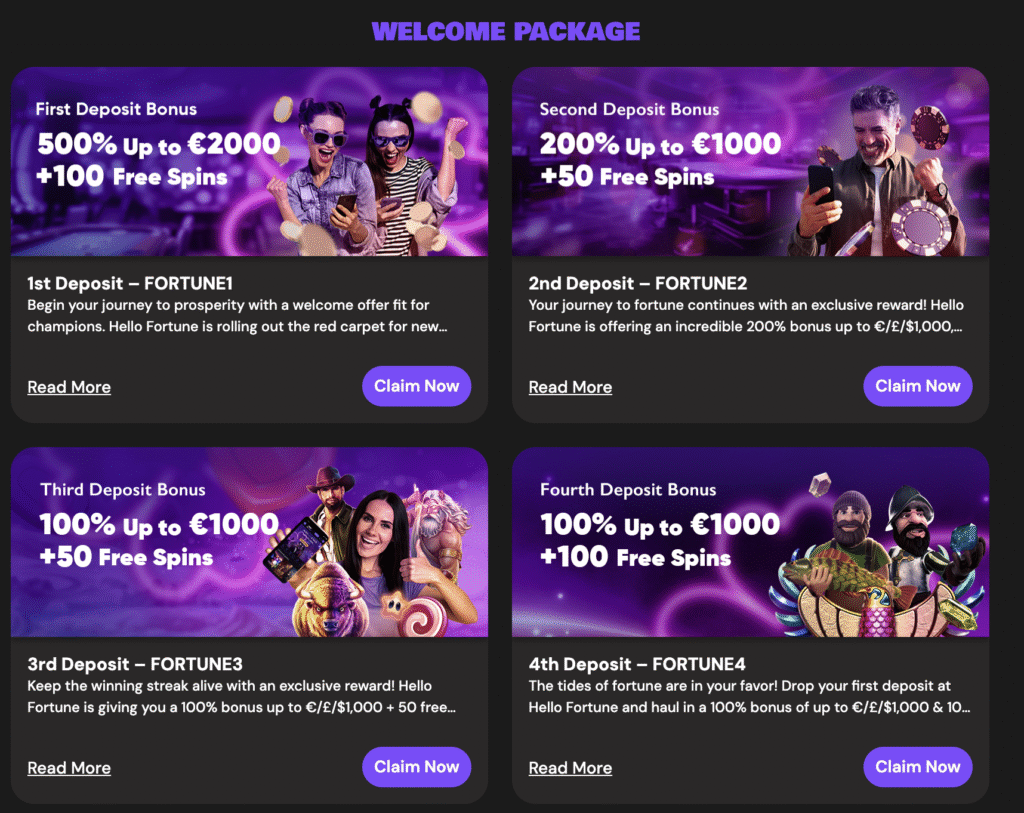Open Read More under 3rd Deposit FORTUNE3
Image resolution: width=1024 pixels, height=813 pixels.
[x=68, y=768]
